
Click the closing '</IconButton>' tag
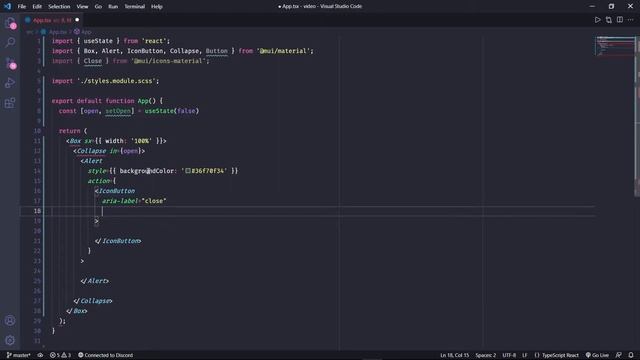click(x=118, y=241)
